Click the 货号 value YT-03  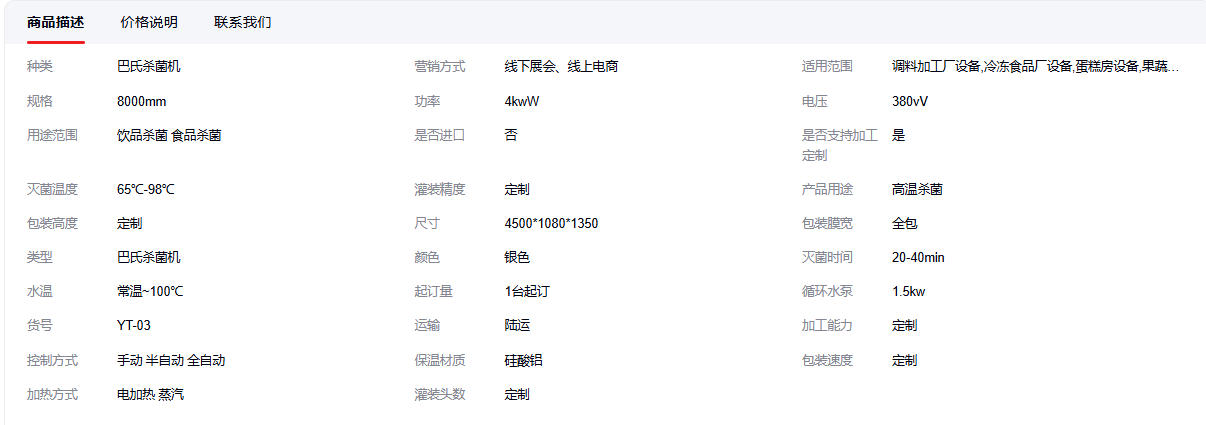pos(134,325)
